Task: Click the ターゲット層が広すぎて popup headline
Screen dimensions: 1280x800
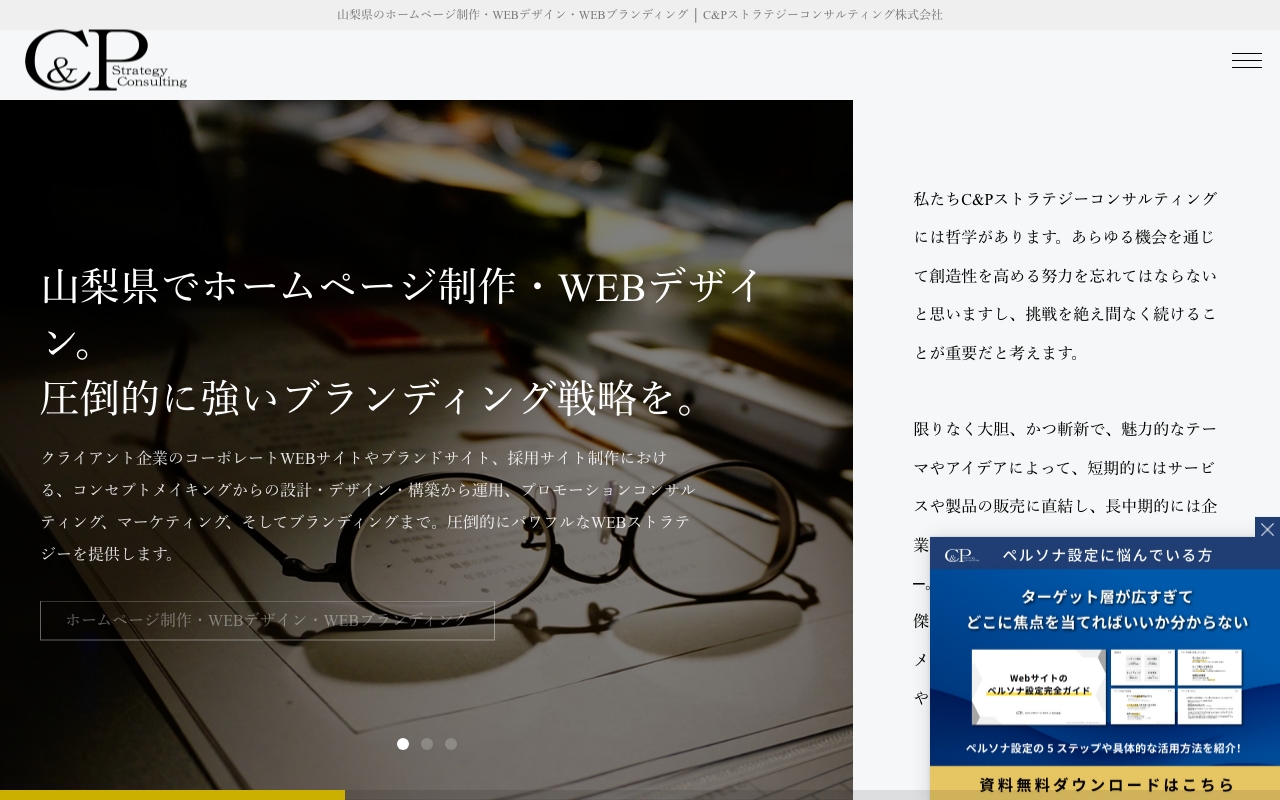Action: coord(1106,609)
